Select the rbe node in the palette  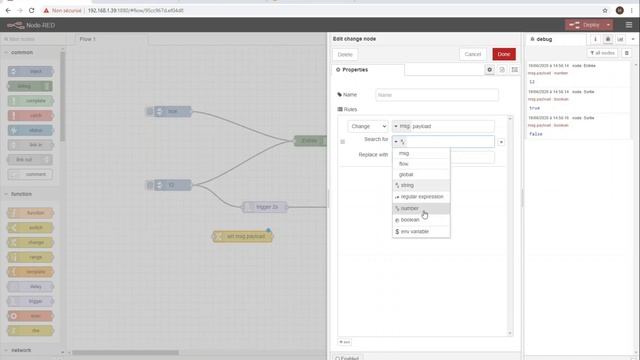pos(31,331)
